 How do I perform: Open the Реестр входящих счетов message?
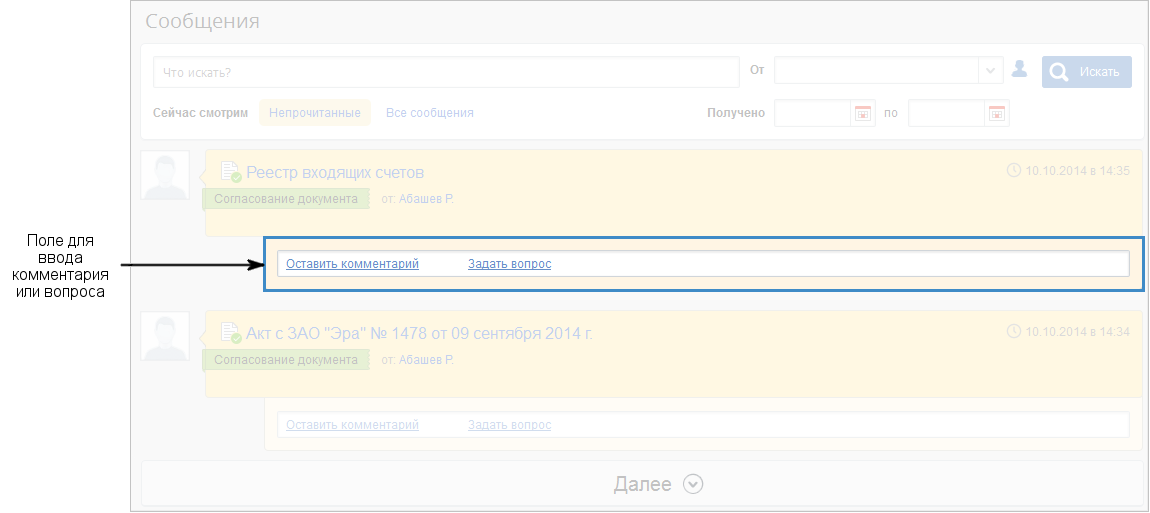click(335, 172)
